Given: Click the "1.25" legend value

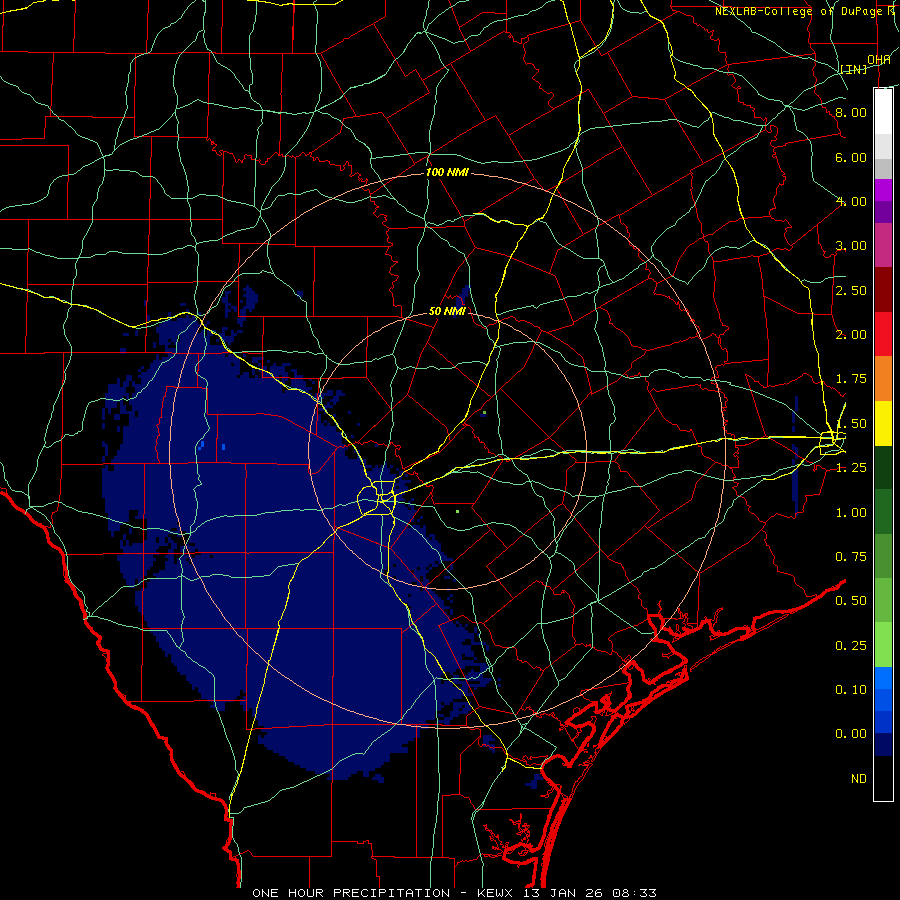Looking at the screenshot, I should 851,468.
